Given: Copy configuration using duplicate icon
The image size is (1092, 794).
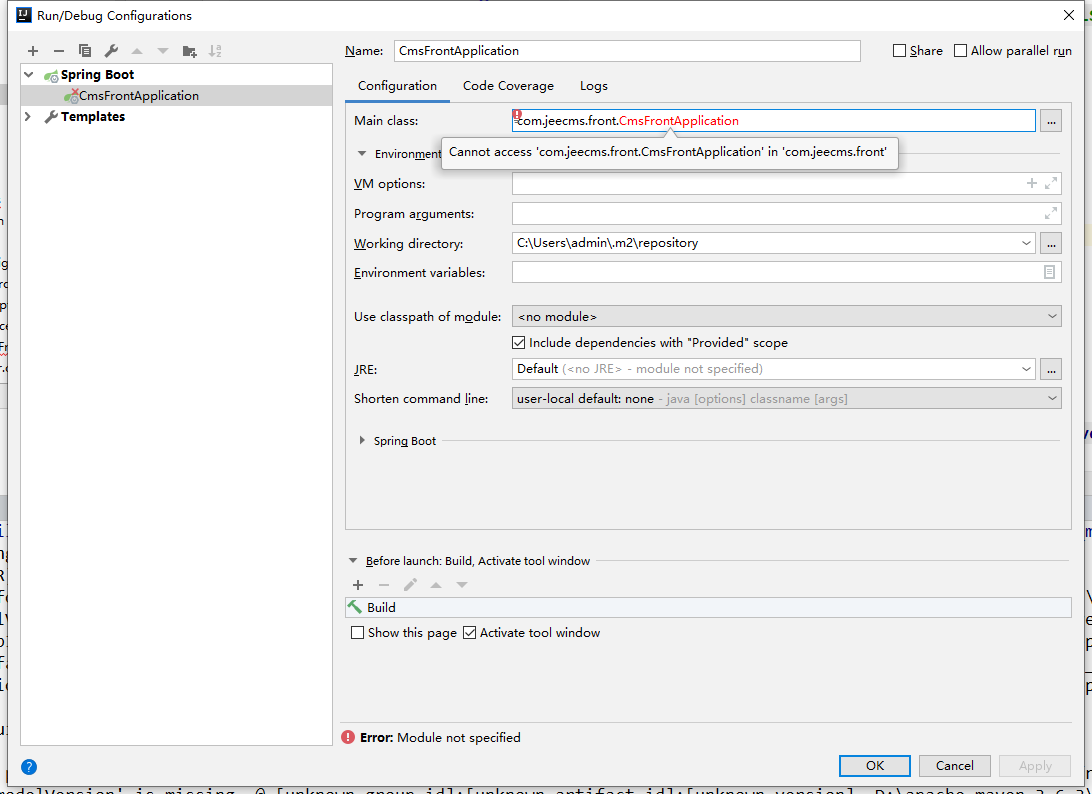Looking at the screenshot, I should click(x=85, y=51).
